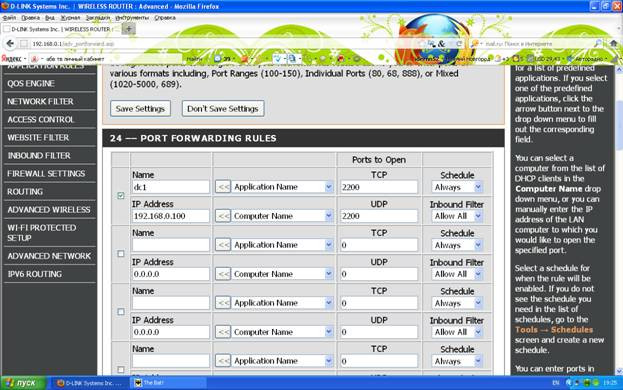Image resolution: width=623 pixels, height=390 pixels.
Task: Click the TCP port field containing 2200
Action: point(379,187)
